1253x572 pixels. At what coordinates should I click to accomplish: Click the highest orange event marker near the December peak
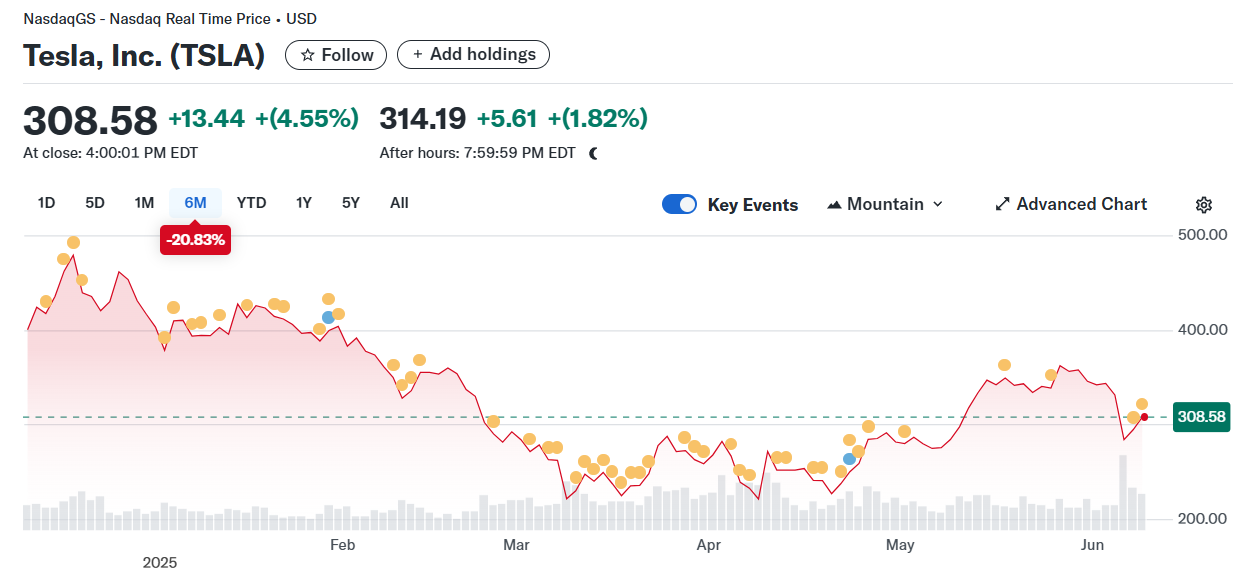73,242
